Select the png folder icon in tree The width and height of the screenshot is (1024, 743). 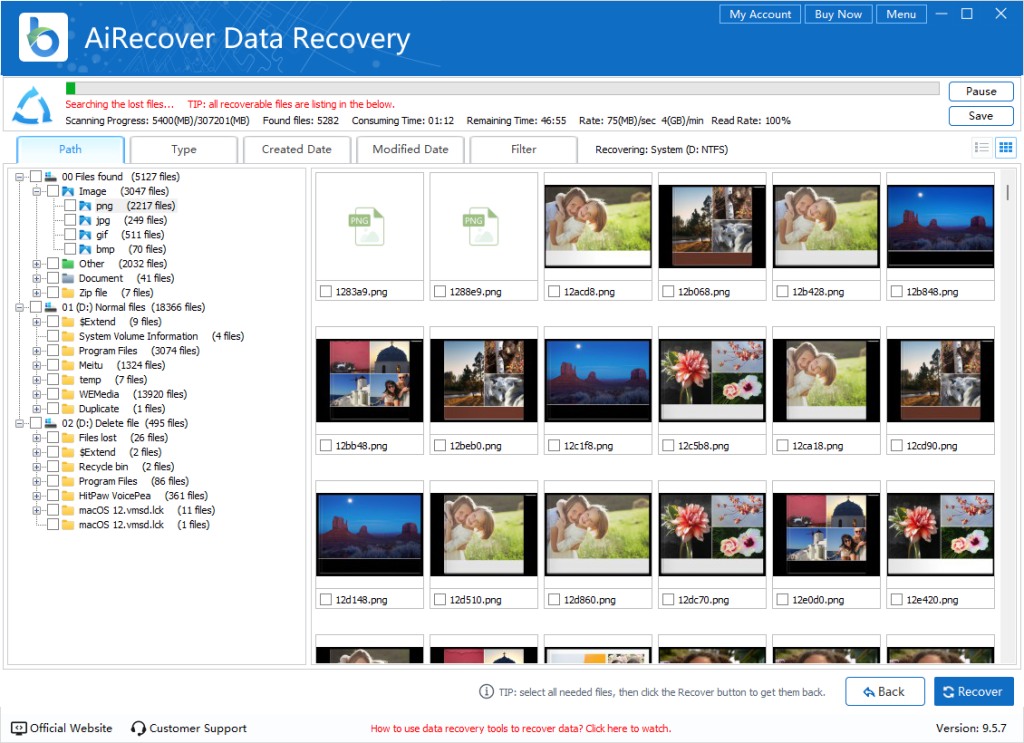tap(85, 206)
